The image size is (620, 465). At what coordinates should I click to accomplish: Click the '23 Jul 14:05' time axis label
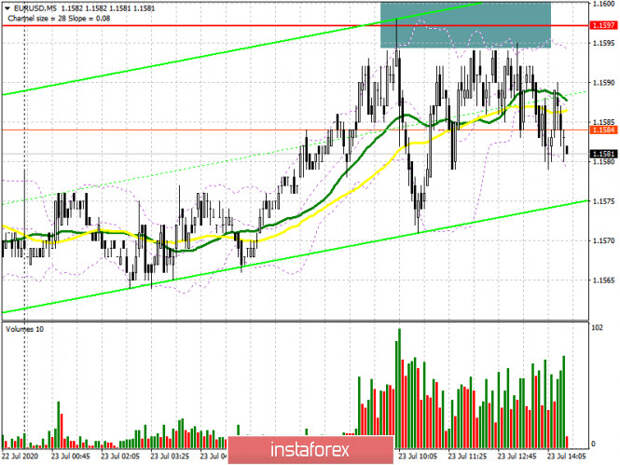pos(567,456)
